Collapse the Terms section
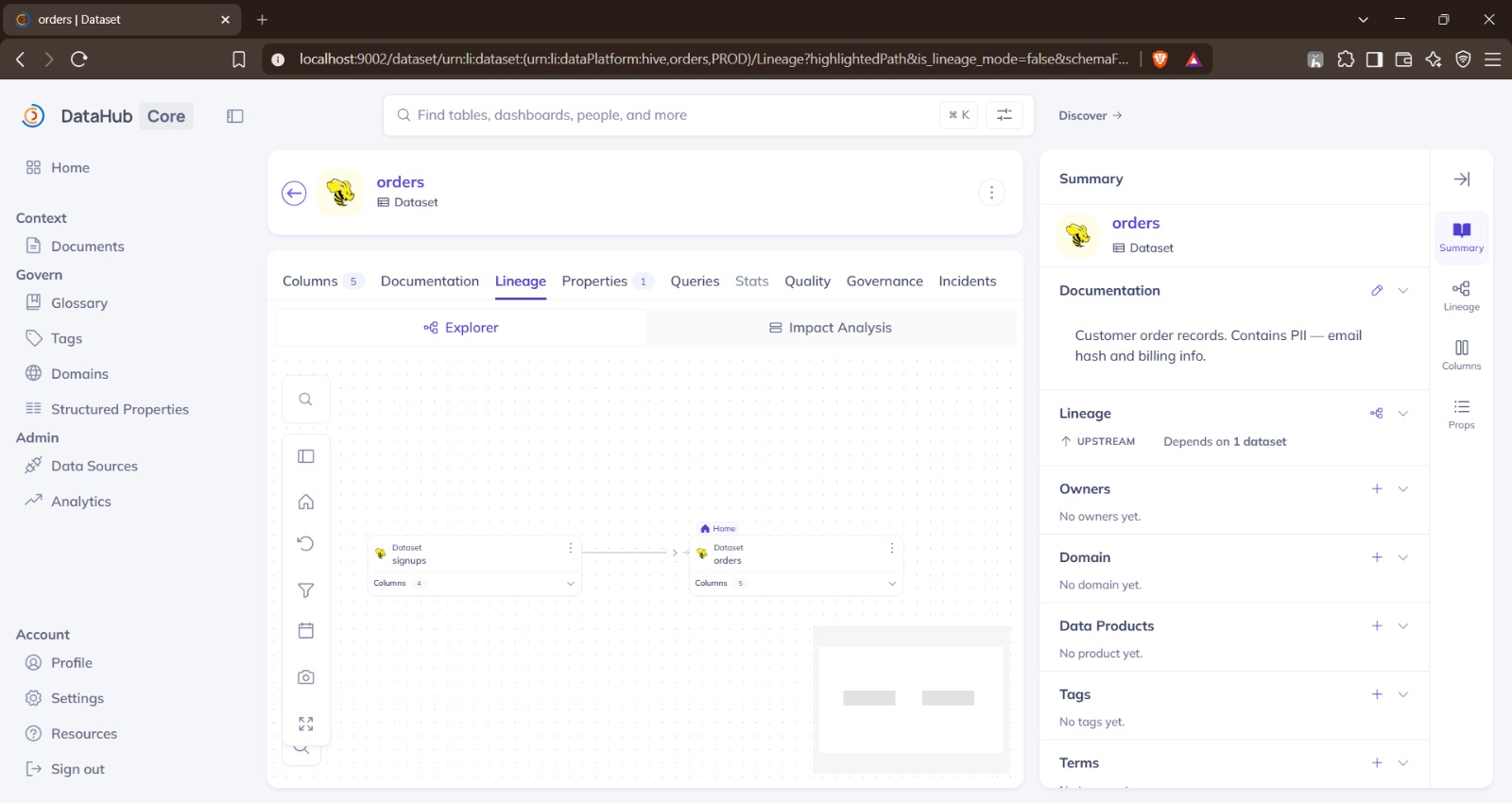1512x803 pixels. [x=1403, y=763]
